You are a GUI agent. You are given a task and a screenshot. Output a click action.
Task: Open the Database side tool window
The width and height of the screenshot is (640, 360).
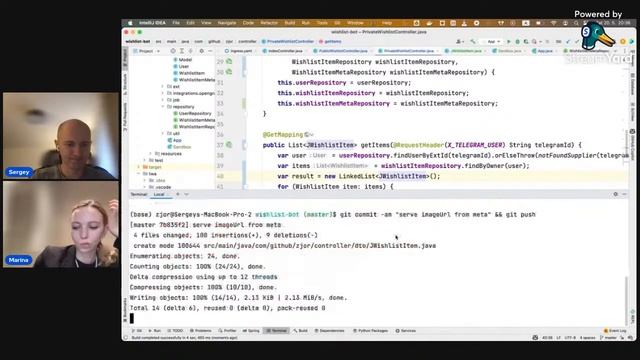pos(632,84)
